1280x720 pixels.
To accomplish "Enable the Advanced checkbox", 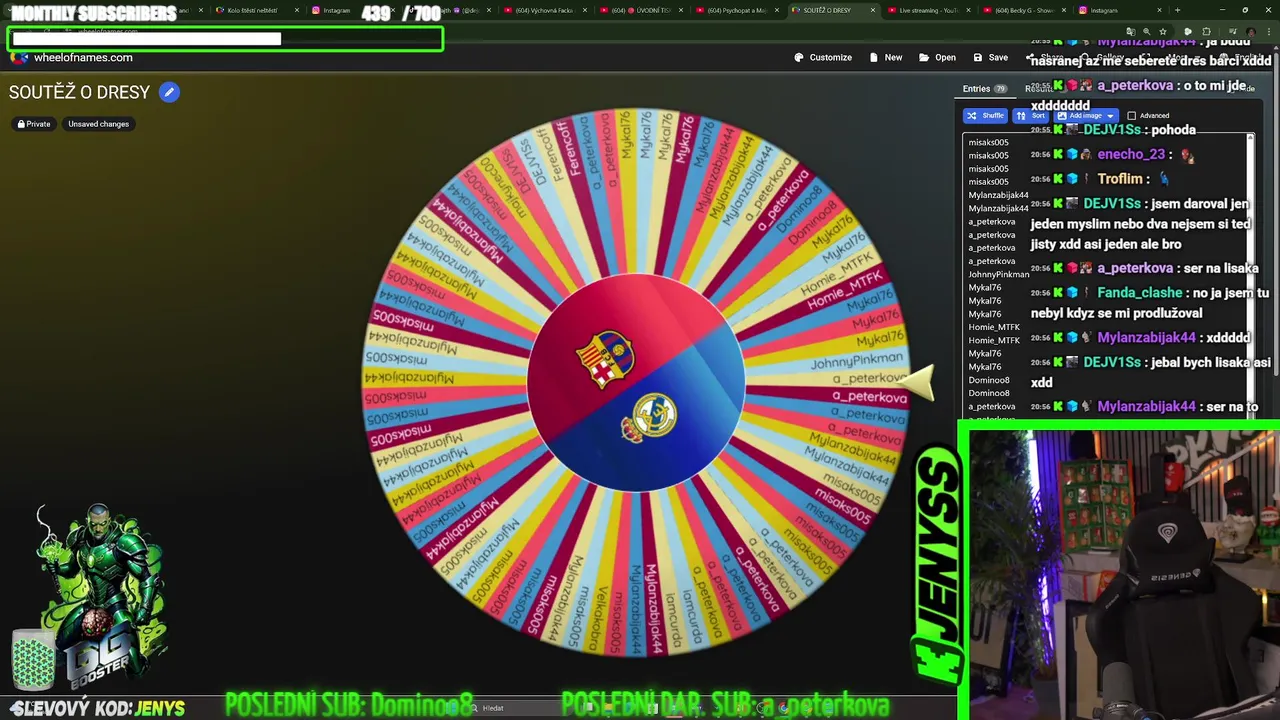I will (x=1132, y=115).
